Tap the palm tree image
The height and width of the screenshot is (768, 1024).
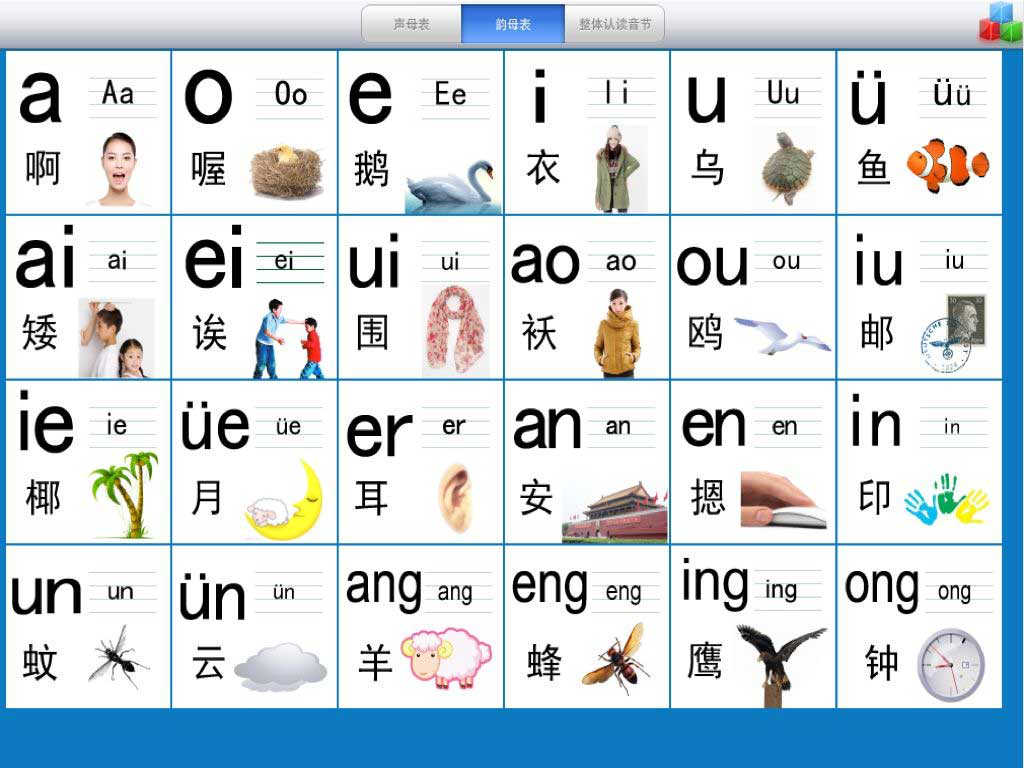click(x=125, y=494)
